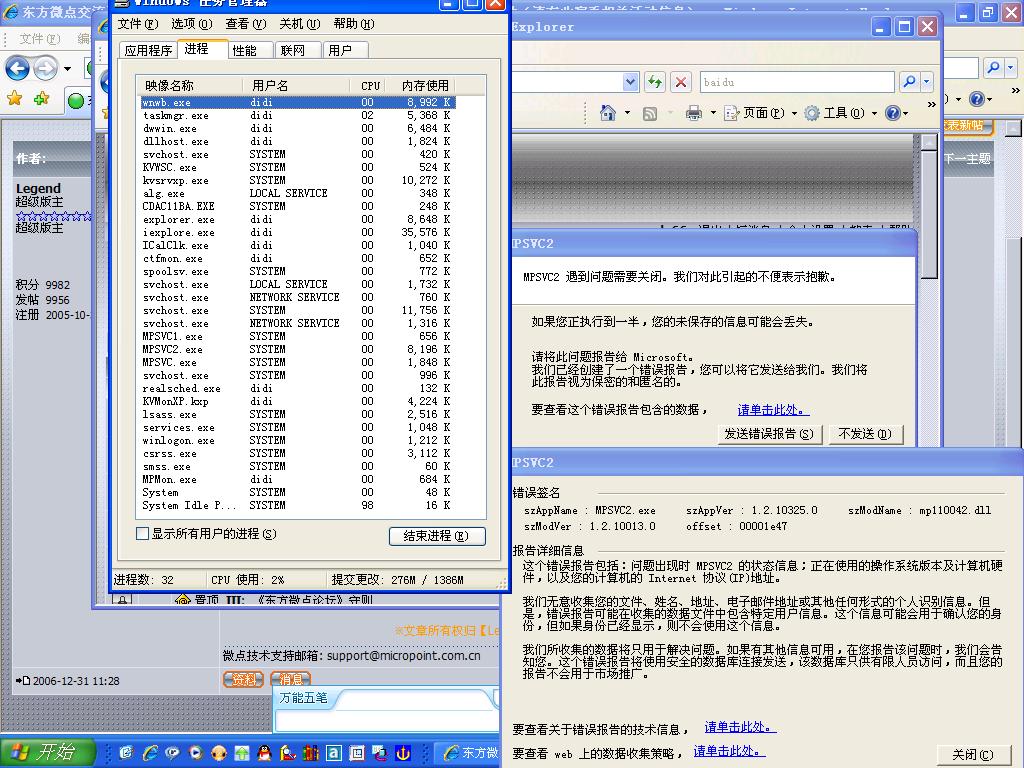Click the stacked books quick launch icon
1024x768 pixels.
(x=311, y=753)
